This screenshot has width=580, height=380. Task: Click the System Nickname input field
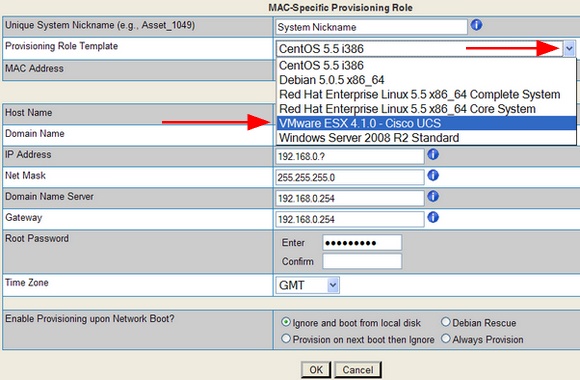click(371, 27)
